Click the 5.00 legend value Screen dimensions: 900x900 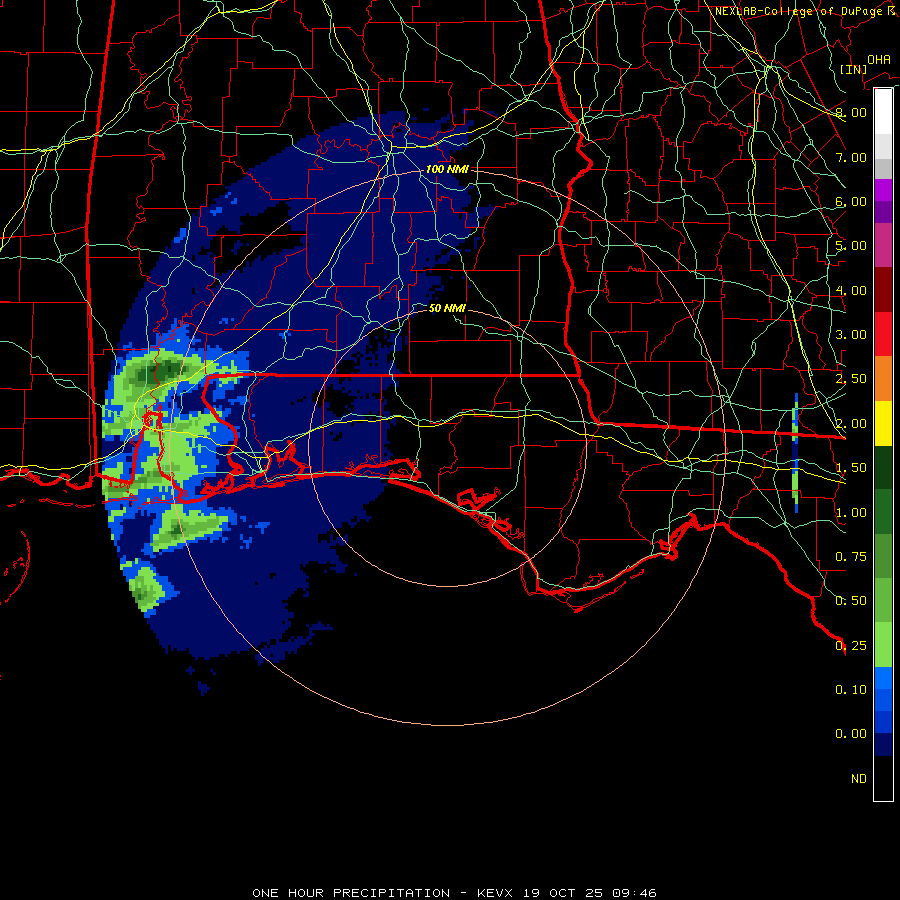point(851,246)
